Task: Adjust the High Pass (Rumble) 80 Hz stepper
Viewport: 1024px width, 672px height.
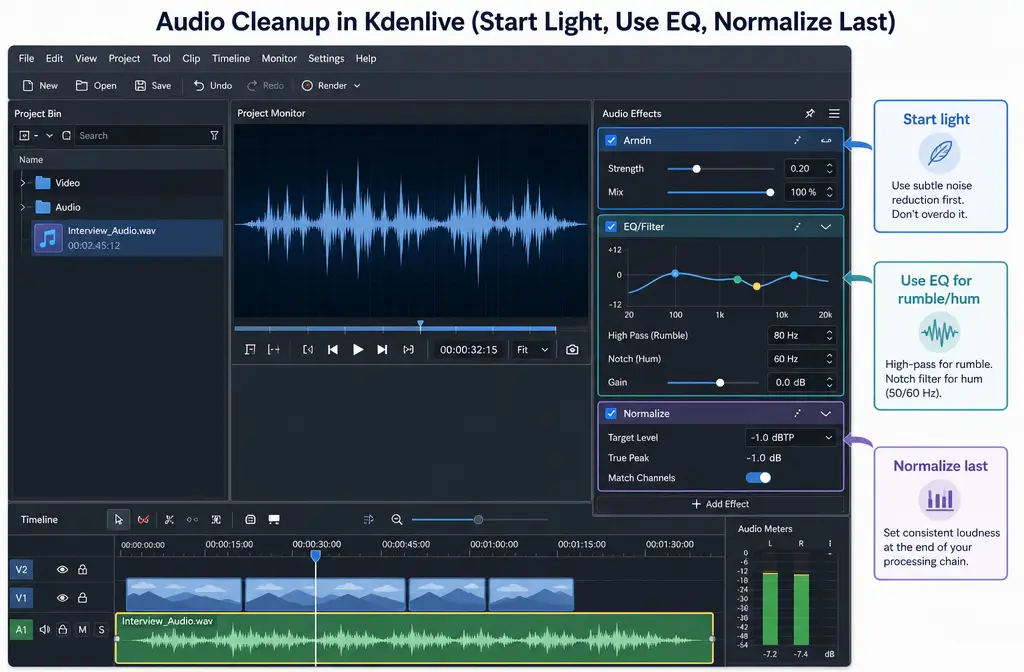Action: tap(829, 336)
